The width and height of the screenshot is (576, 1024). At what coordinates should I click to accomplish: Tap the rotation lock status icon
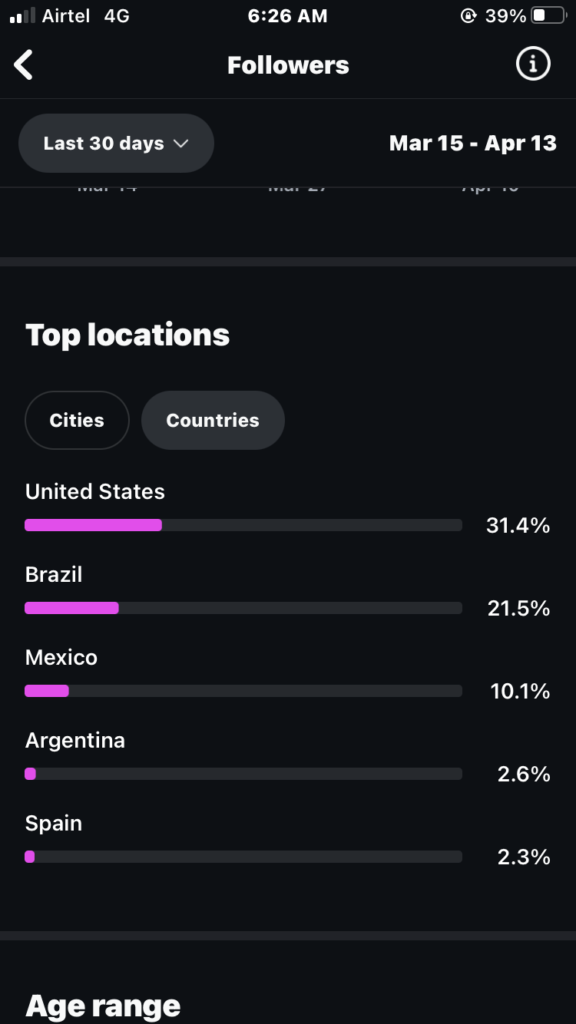[x=468, y=16]
